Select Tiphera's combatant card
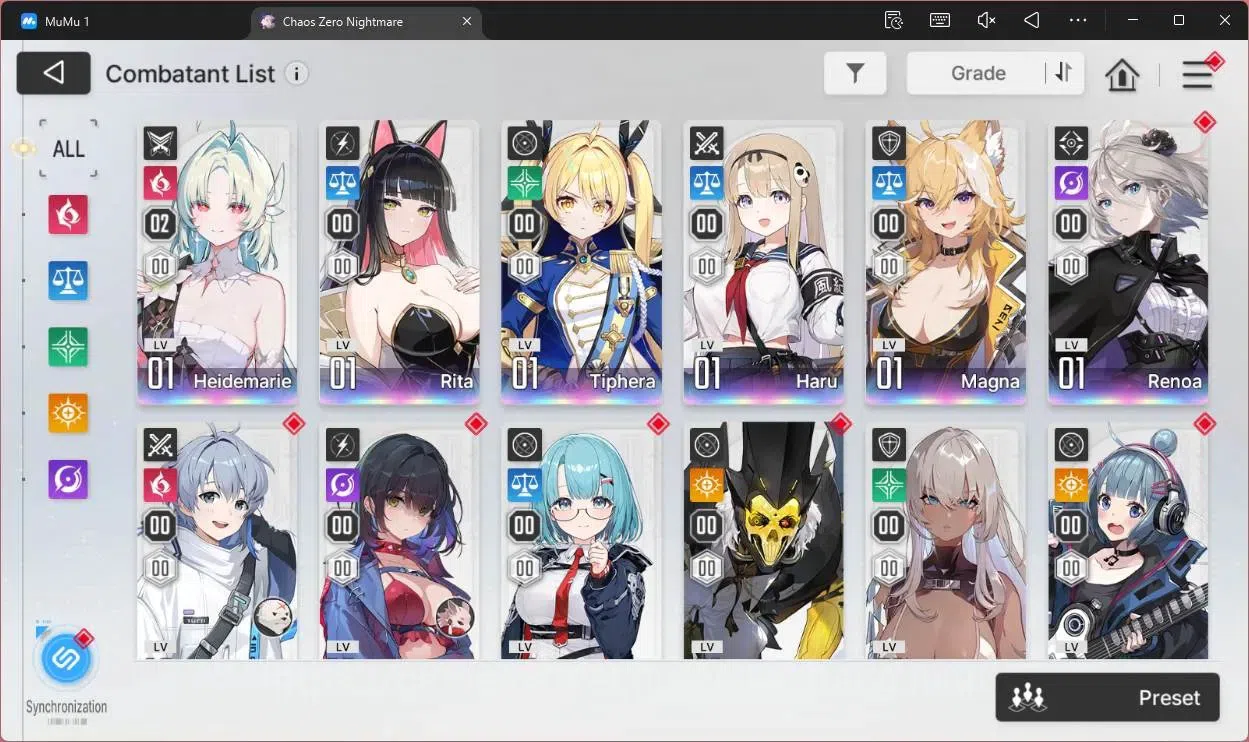Image resolution: width=1249 pixels, height=742 pixels. pos(581,262)
